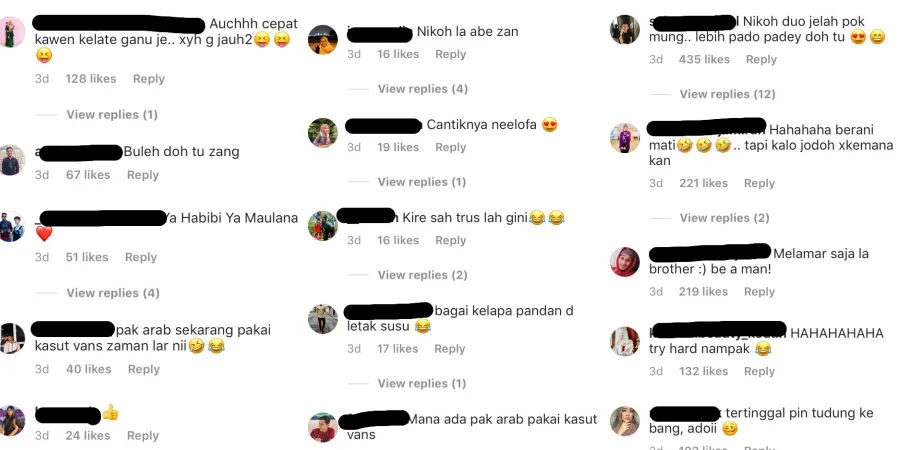Open avatar next to 'Melamar saja la brother'

point(624,262)
